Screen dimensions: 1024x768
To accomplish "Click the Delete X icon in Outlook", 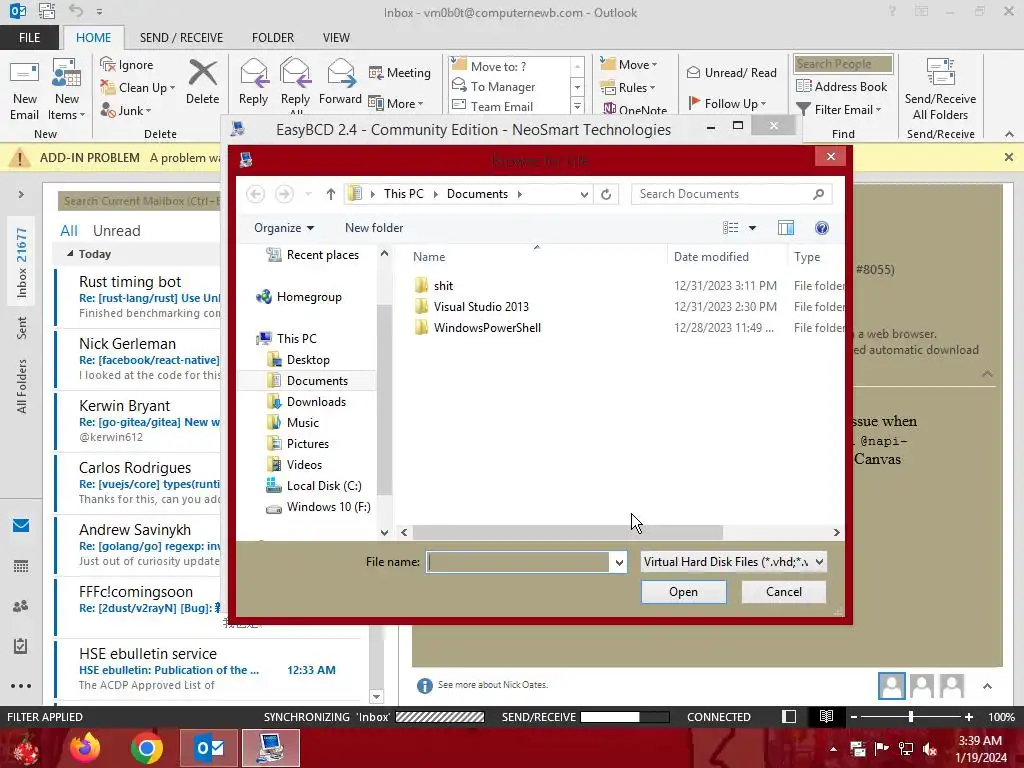I will pyautogui.click(x=202, y=82).
